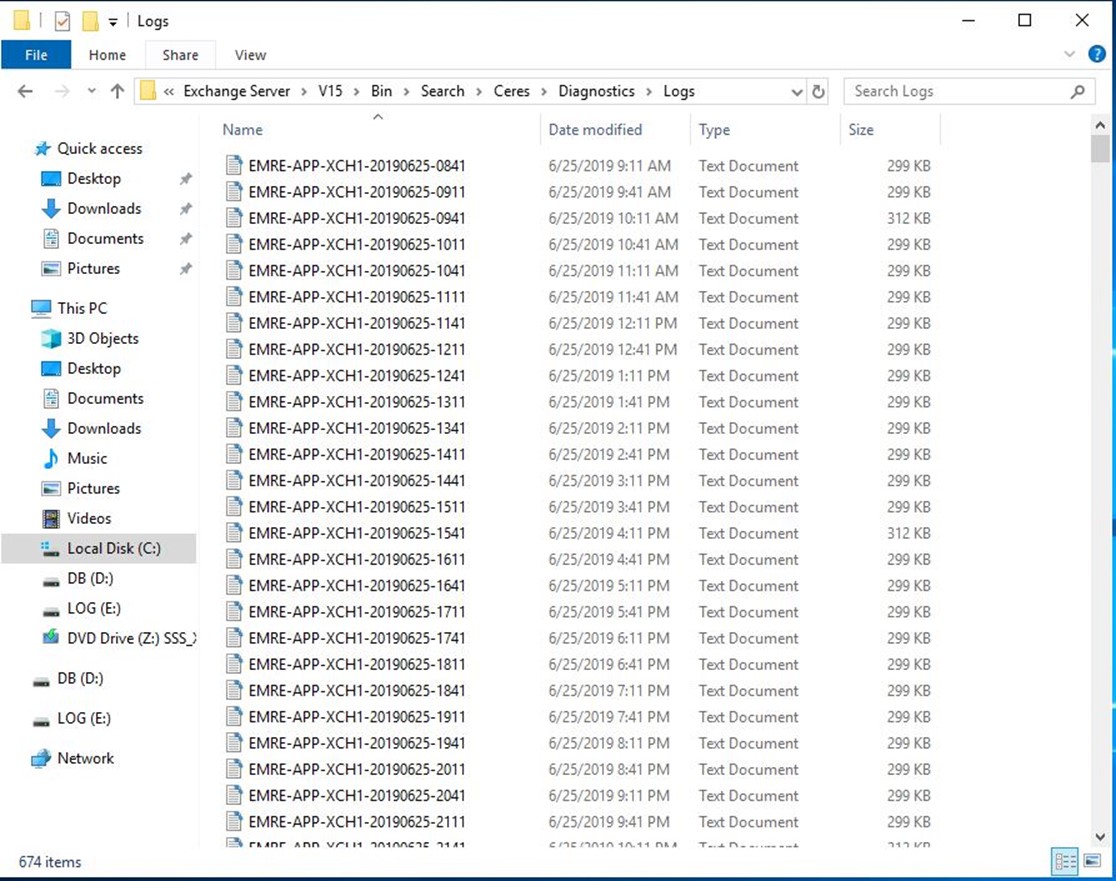Open the Customize Quick Access Toolbar dropdown
Viewport: 1116px width, 881px height.
coord(112,22)
